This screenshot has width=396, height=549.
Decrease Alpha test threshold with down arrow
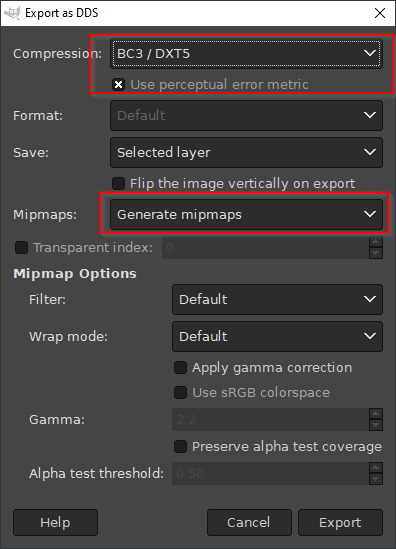point(376,479)
